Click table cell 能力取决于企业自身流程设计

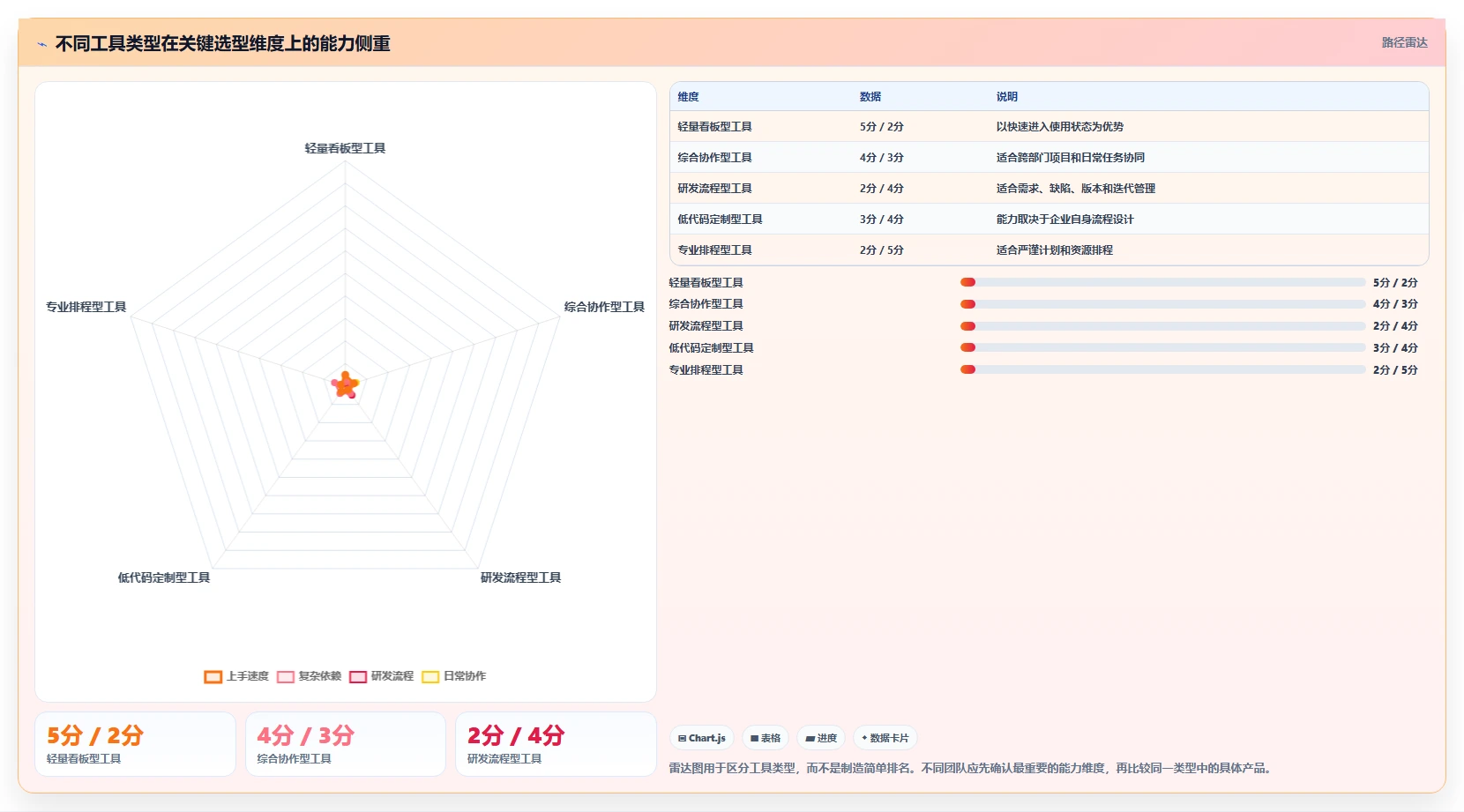(1065, 220)
